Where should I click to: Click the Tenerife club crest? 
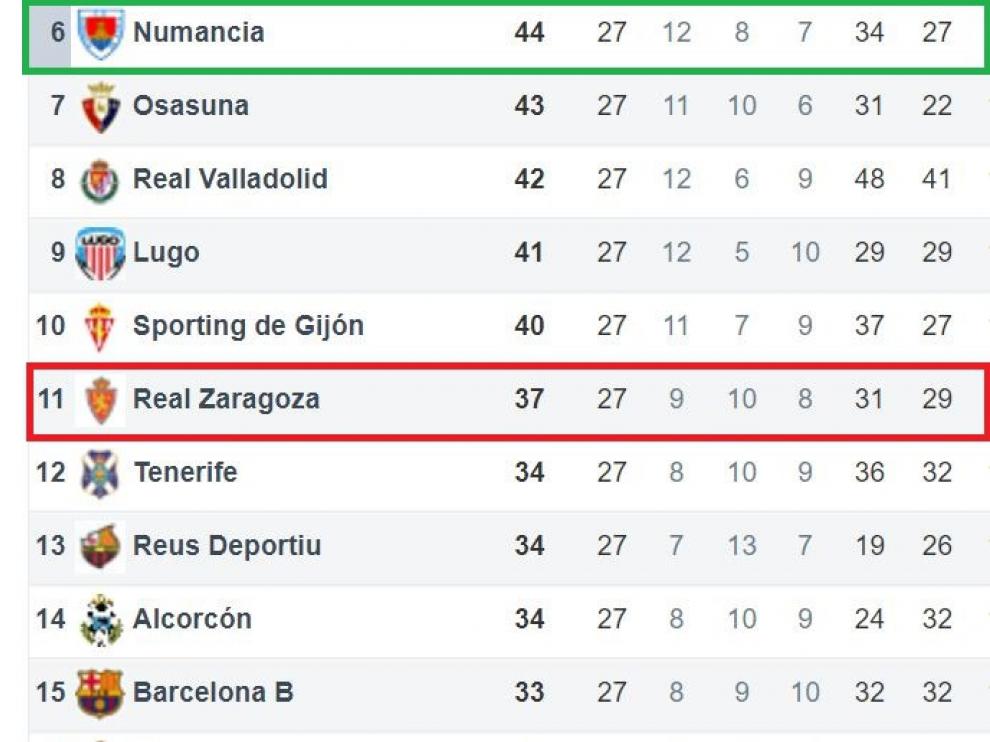100,474
